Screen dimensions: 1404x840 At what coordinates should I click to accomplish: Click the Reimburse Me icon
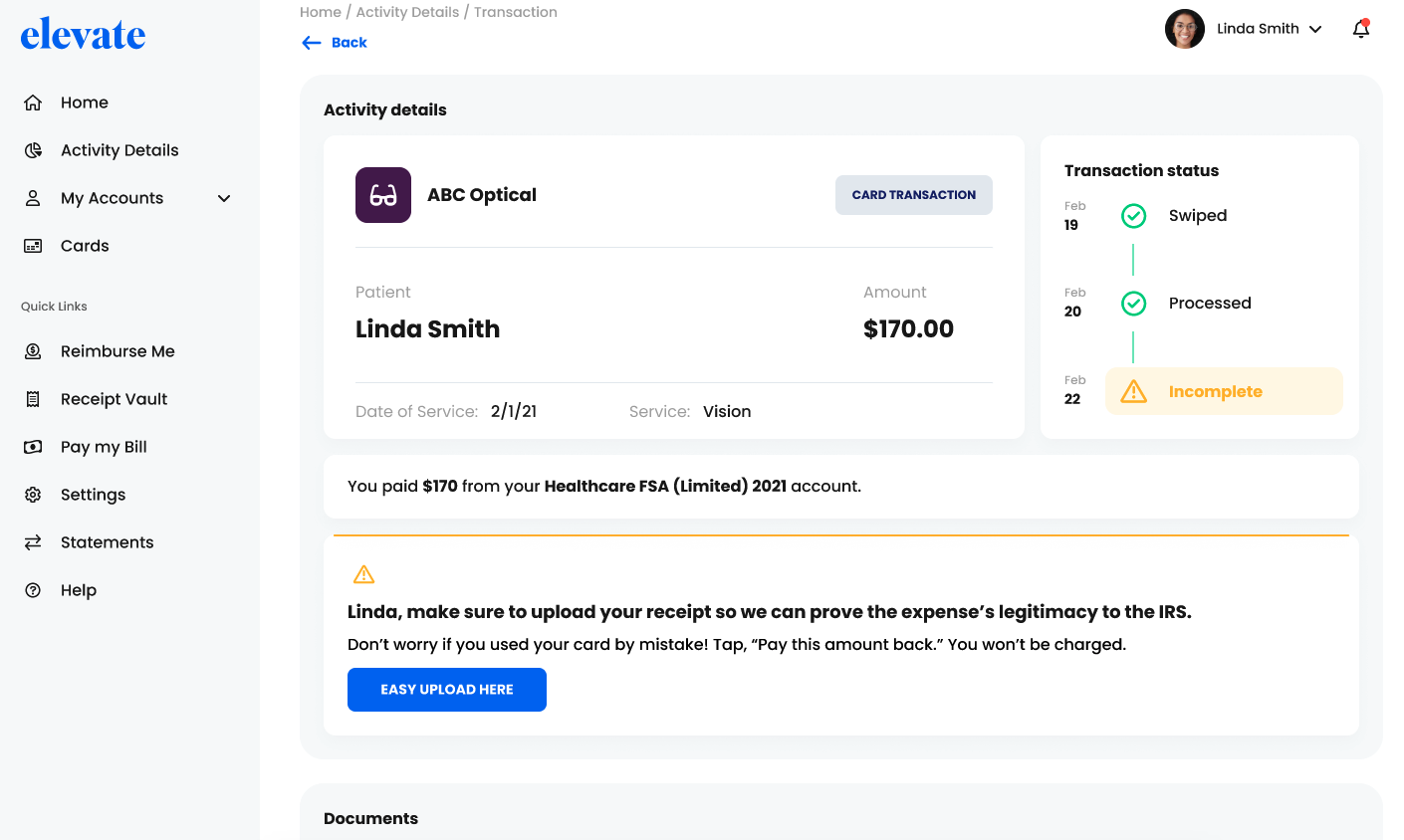point(33,351)
